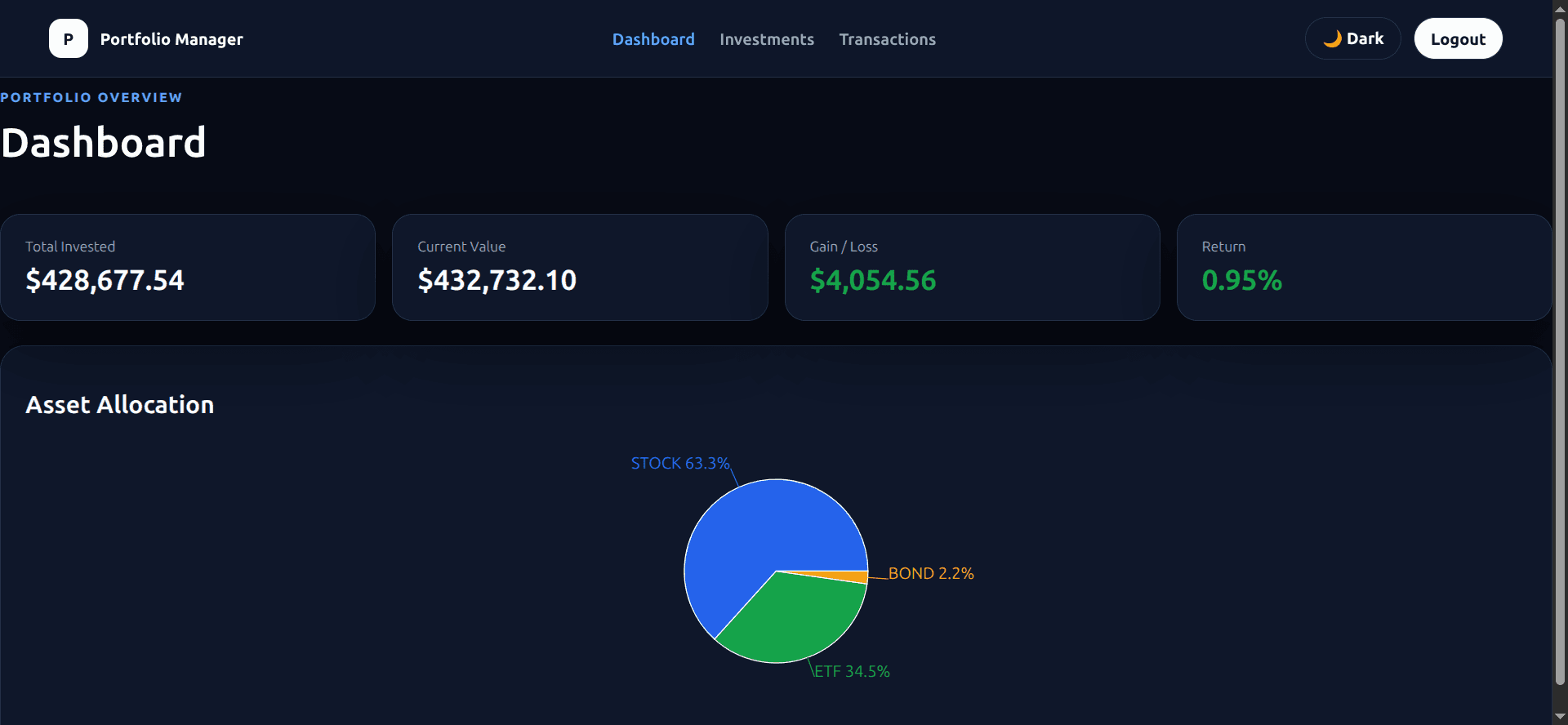Click the Total Invested card label
Viewport: 1568px width, 725px height.
click(70, 247)
